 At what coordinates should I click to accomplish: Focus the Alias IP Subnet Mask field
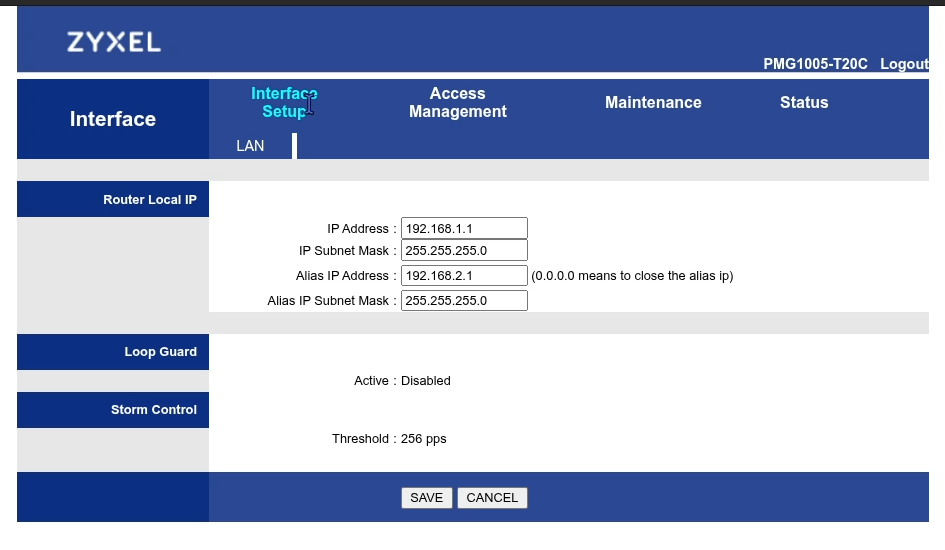[x=464, y=301]
